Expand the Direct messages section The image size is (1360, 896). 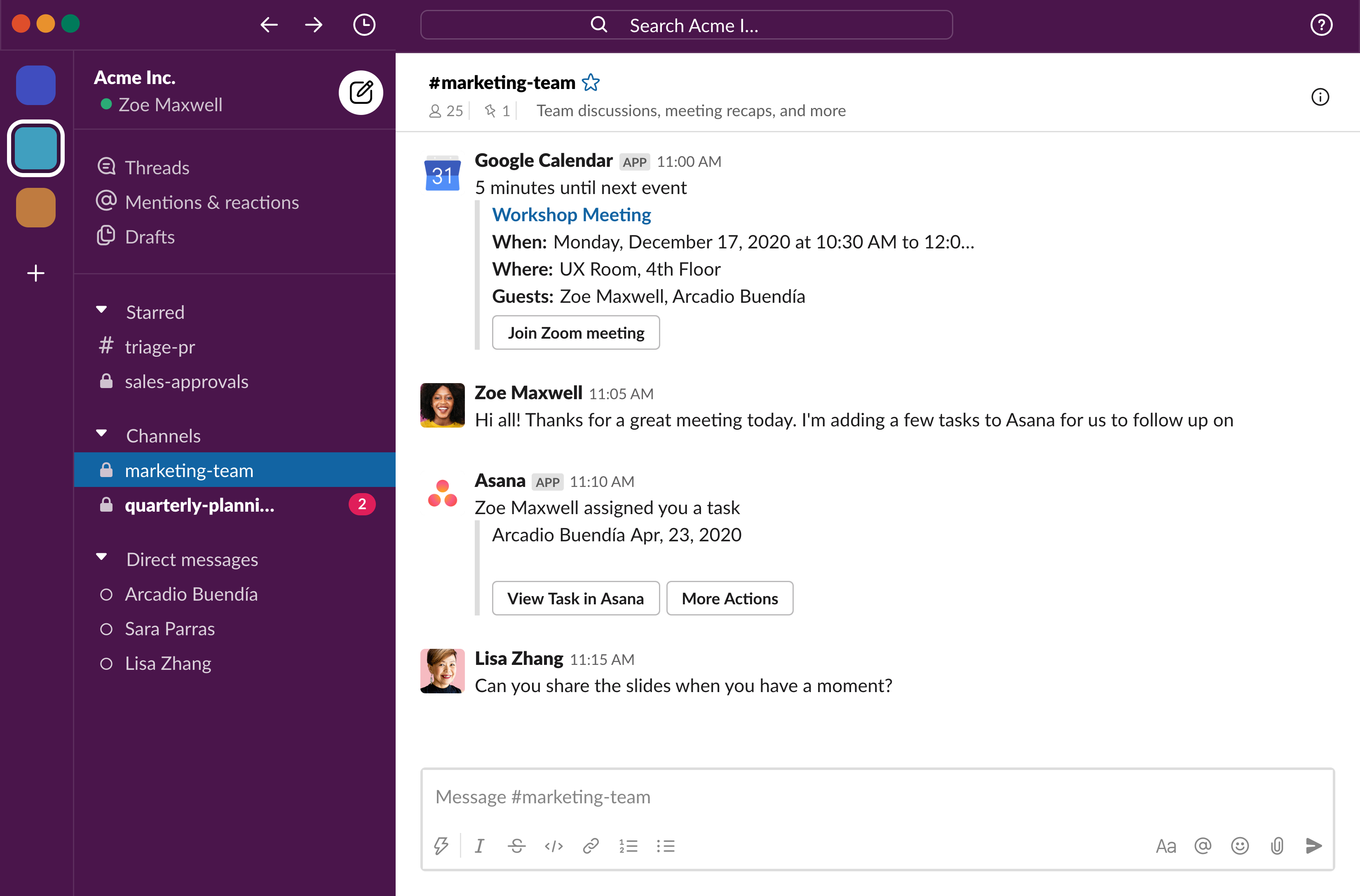coord(103,558)
